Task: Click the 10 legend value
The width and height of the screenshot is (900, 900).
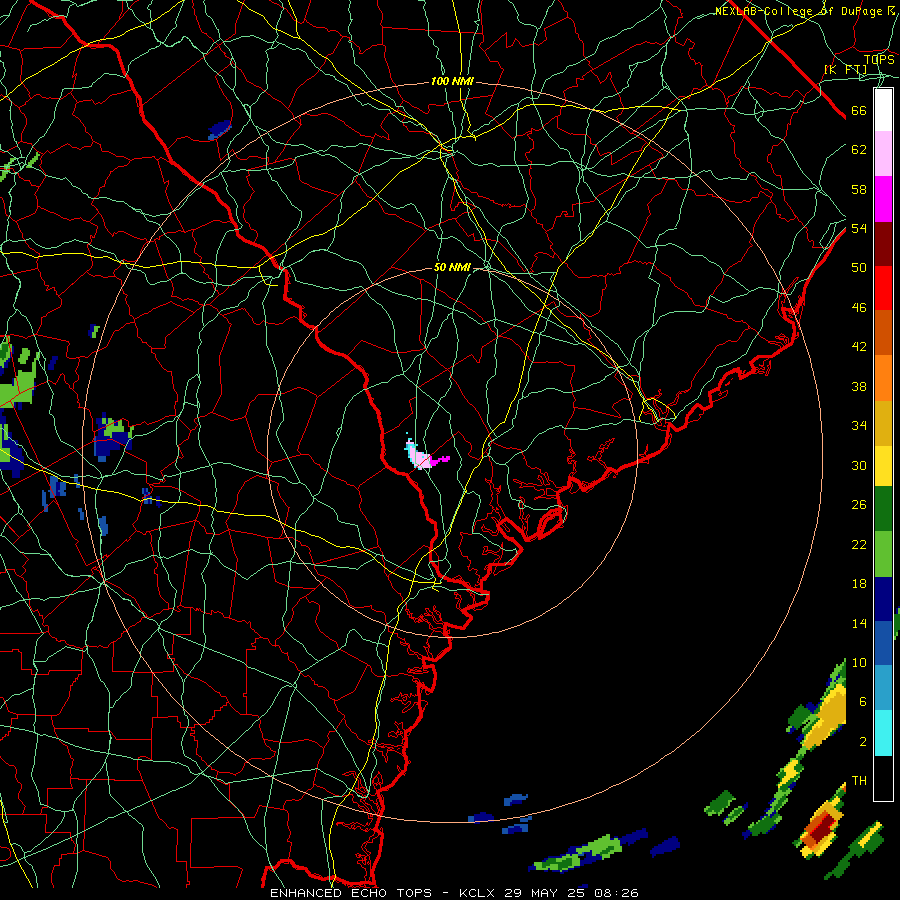Action: [x=859, y=662]
